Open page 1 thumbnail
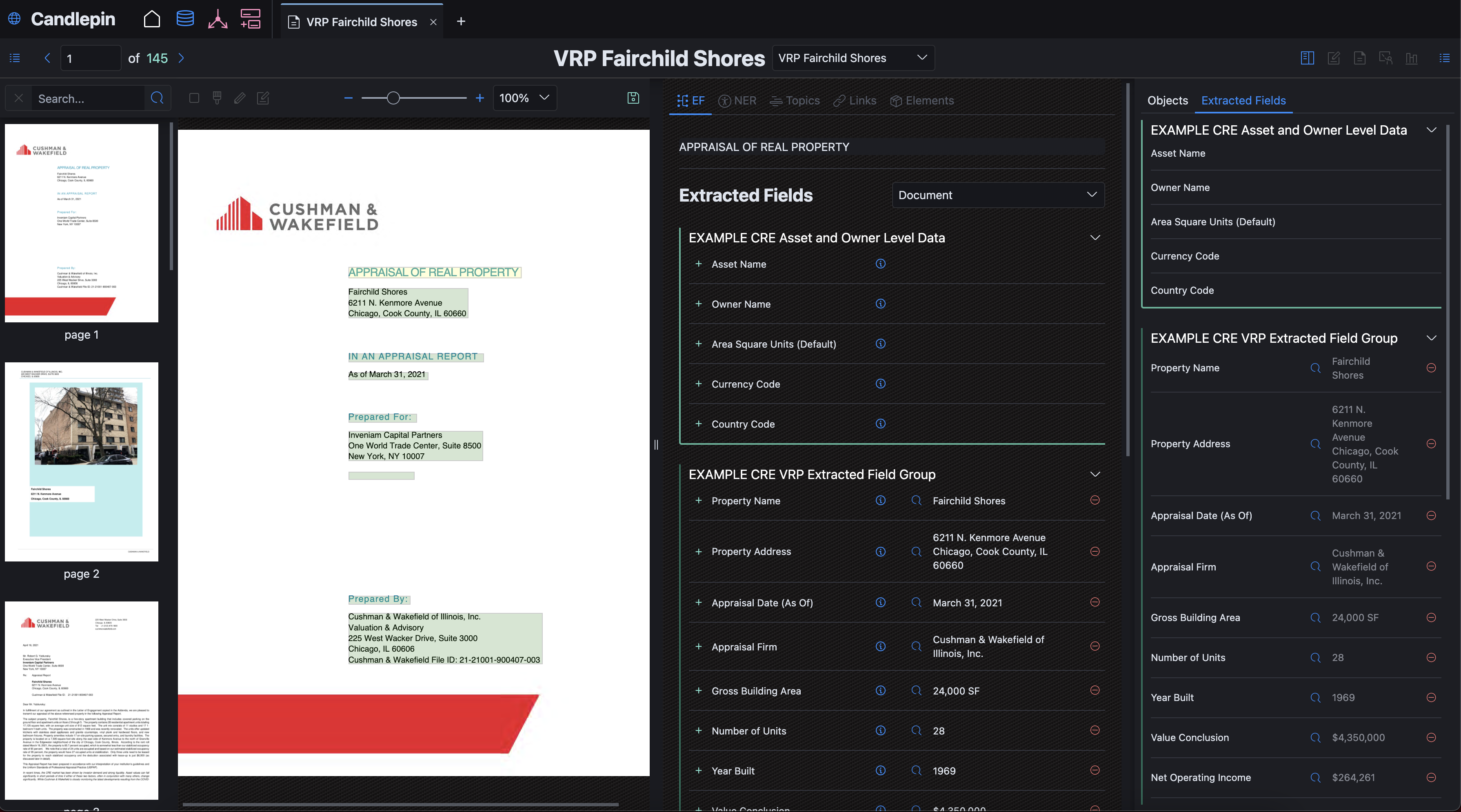 [81, 223]
